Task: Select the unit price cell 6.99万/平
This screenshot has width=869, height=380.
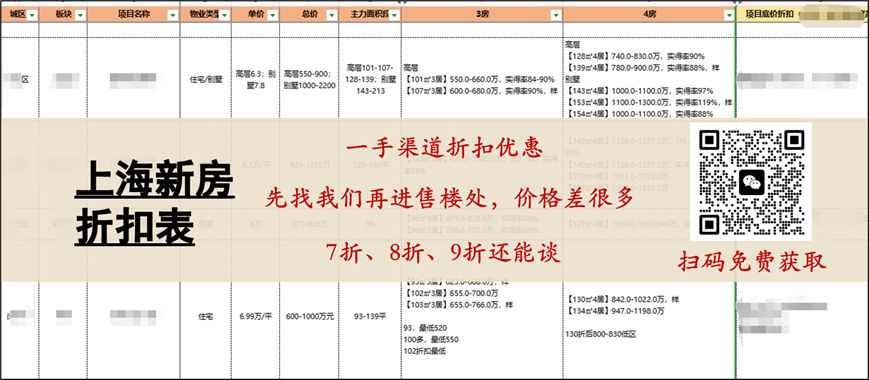Action: pos(255,317)
